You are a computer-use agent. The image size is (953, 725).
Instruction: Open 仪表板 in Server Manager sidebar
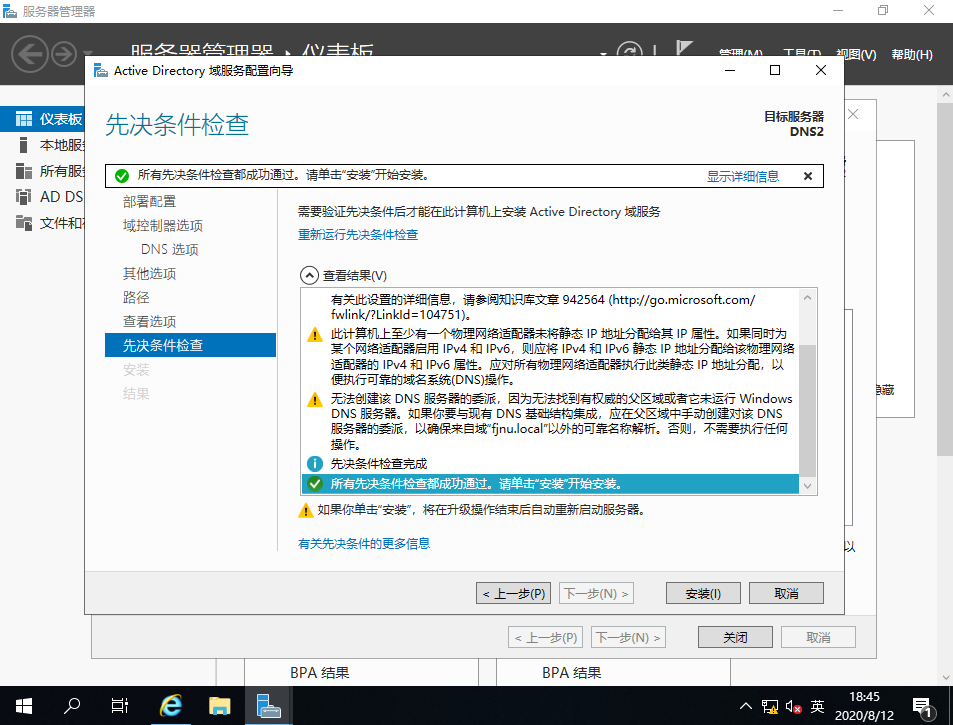[43, 119]
